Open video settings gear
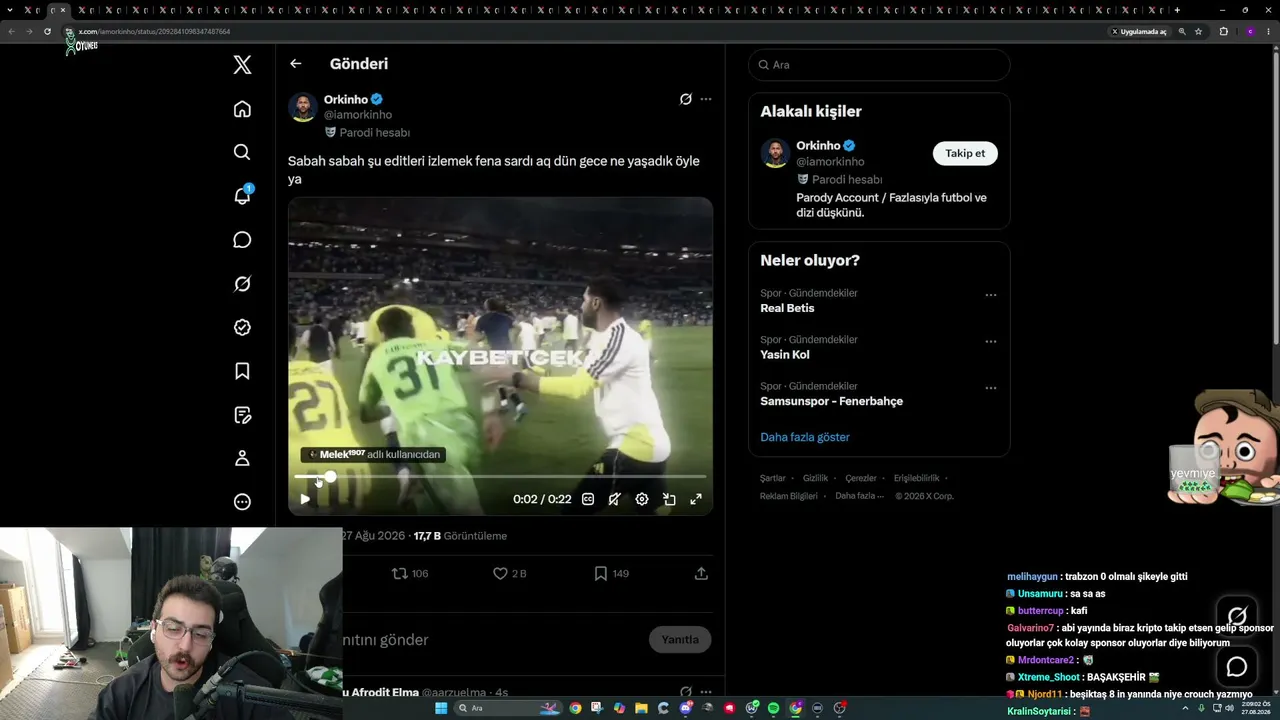Viewport: 1280px width, 720px height. [x=642, y=499]
